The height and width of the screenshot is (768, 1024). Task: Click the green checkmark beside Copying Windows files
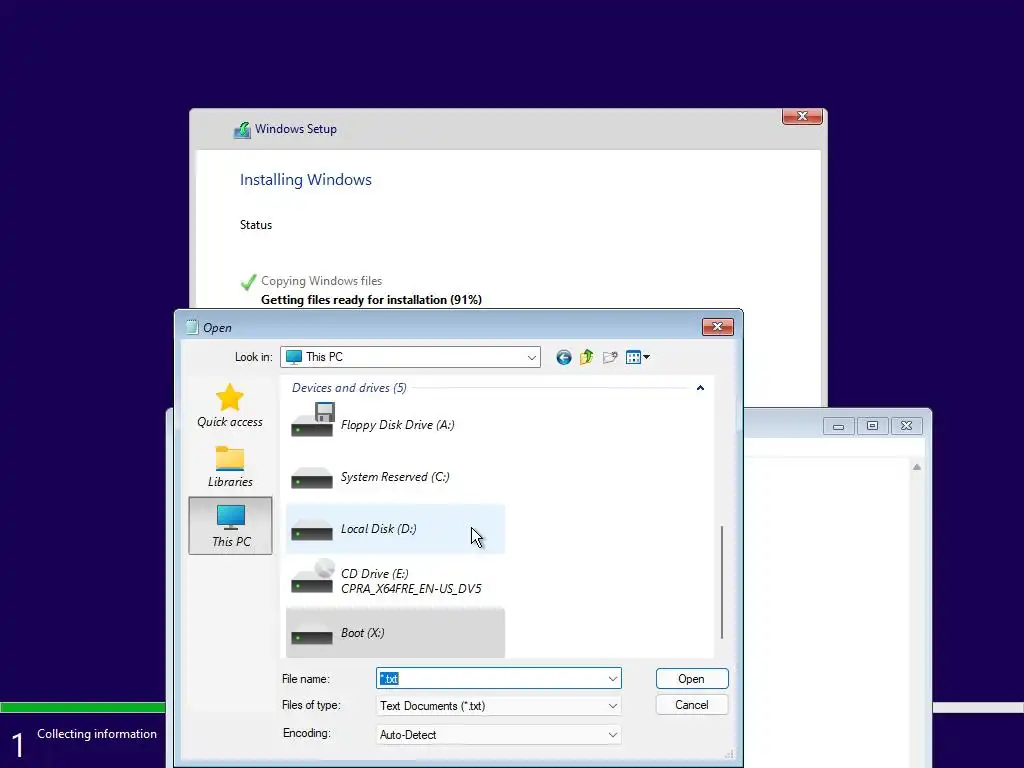(x=248, y=281)
